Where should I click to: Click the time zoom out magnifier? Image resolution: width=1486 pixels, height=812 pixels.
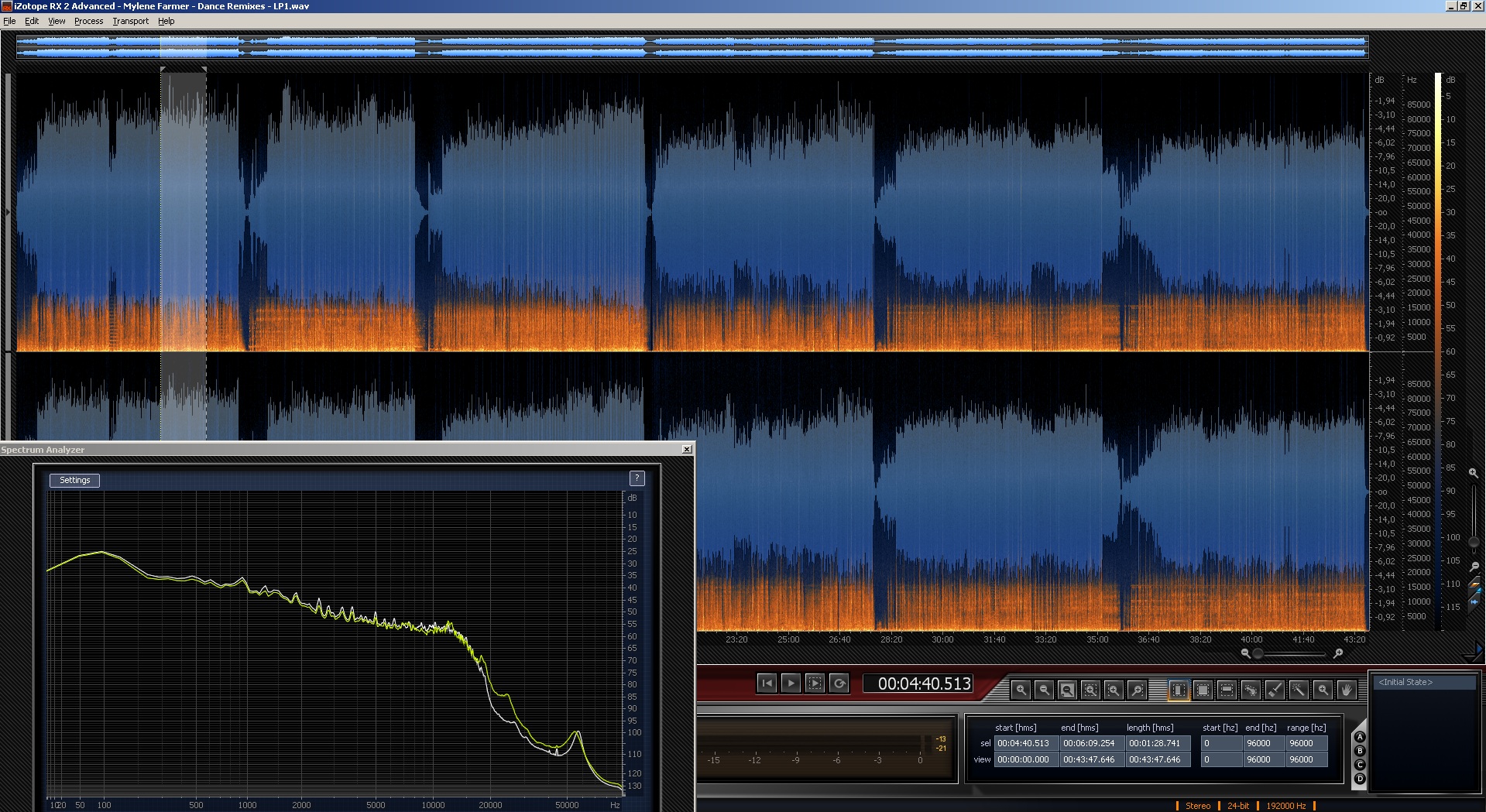pyautogui.click(x=1245, y=653)
